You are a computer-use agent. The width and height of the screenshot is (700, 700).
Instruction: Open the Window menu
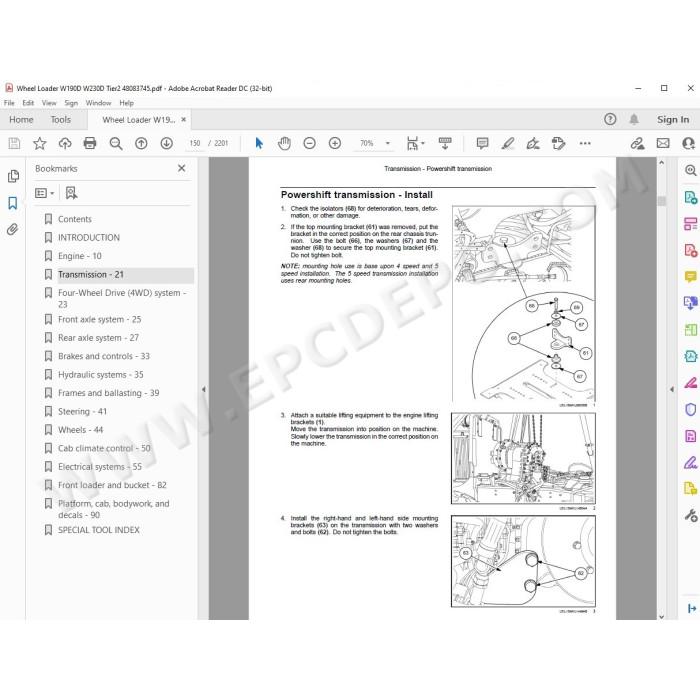98,103
